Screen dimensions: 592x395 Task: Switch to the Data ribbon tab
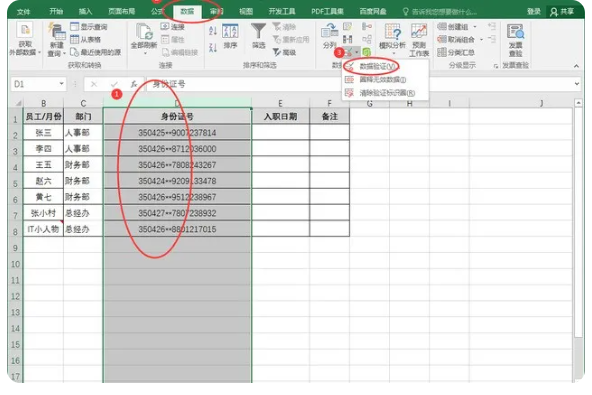pos(187,11)
